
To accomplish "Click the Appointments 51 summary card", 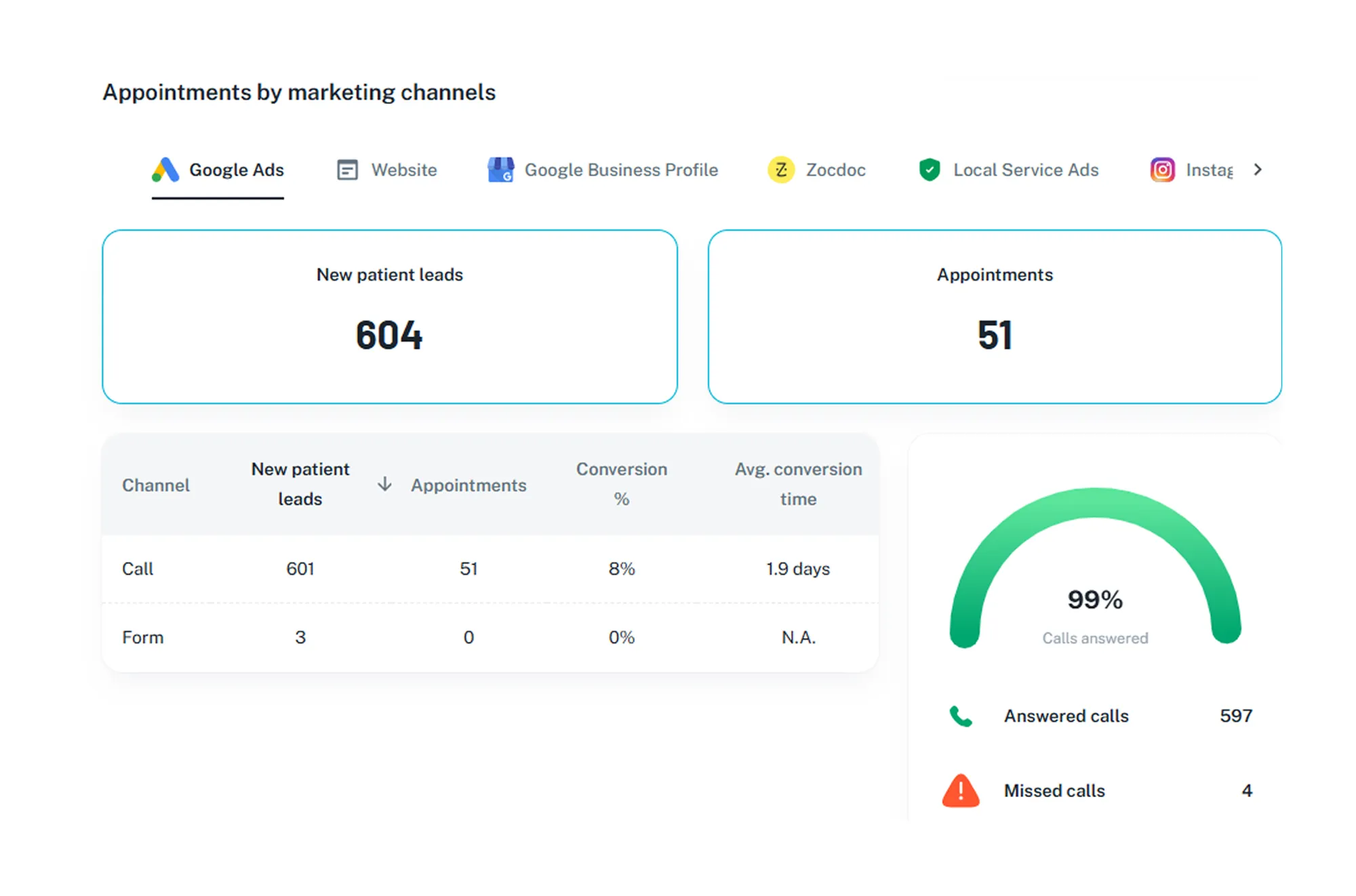I will click(x=994, y=317).
